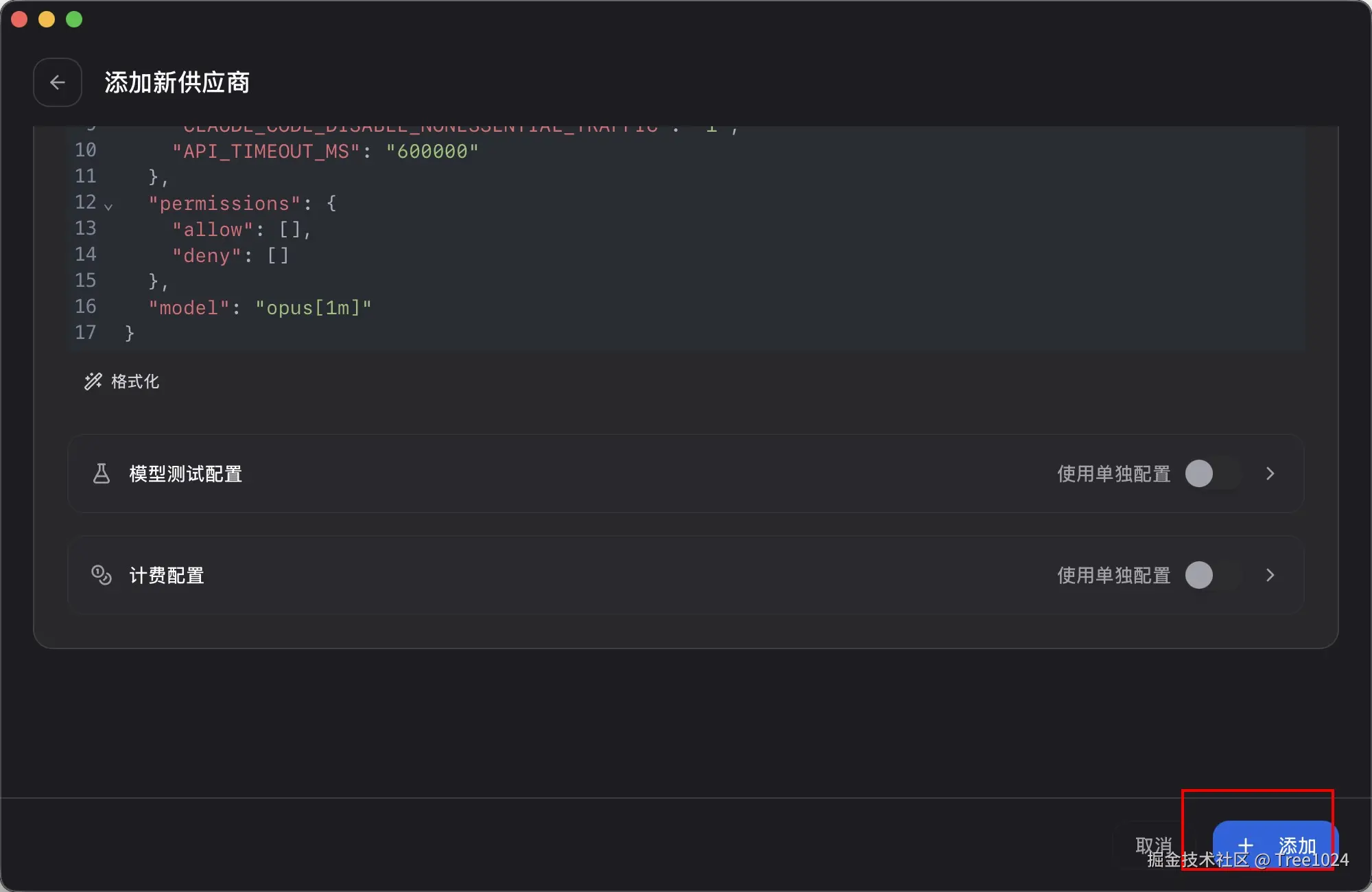Click the blue 添加 add button
Viewport: 1372px width, 892px height.
(1275, 845)
